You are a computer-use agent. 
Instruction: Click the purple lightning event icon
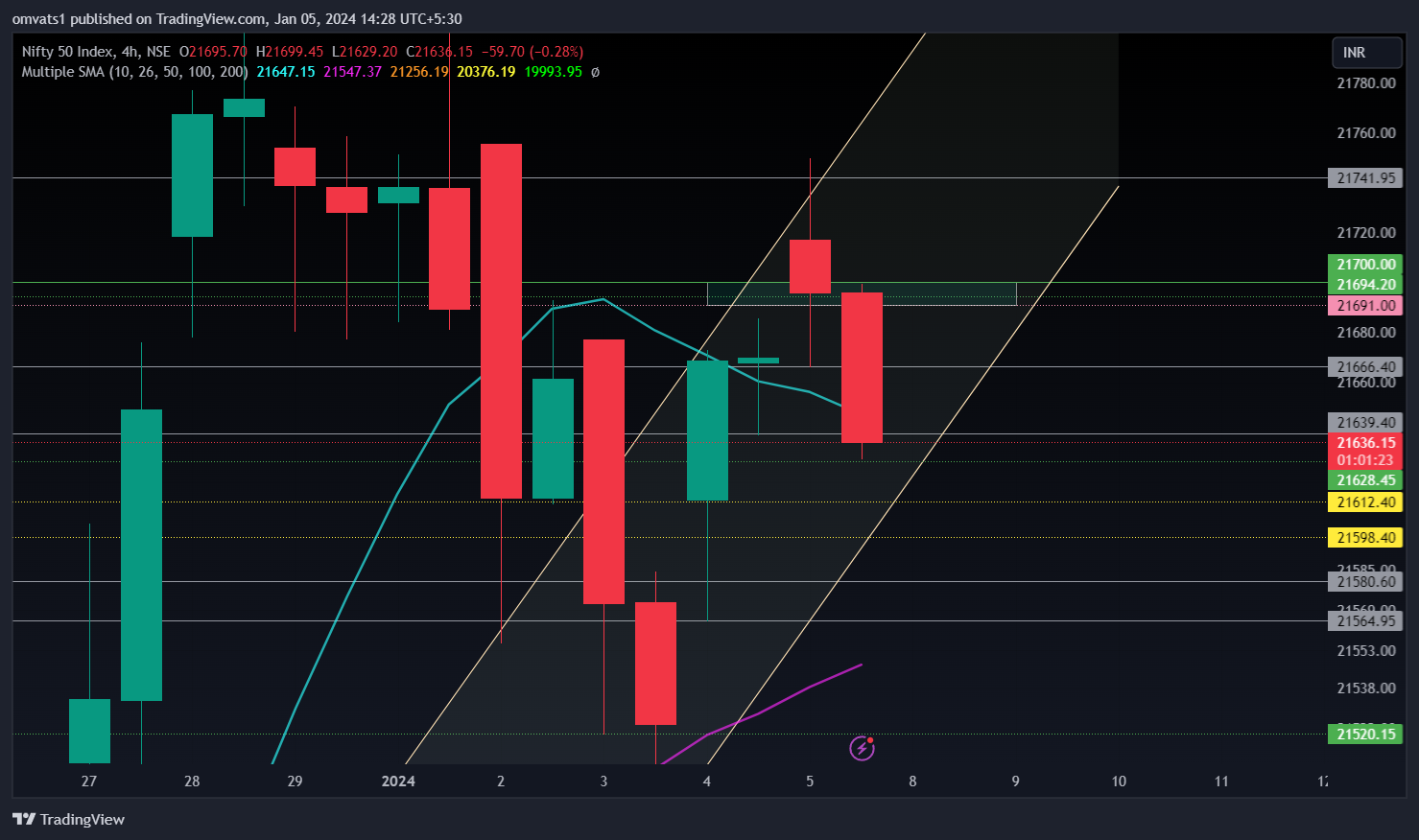[x=862, y=748]
